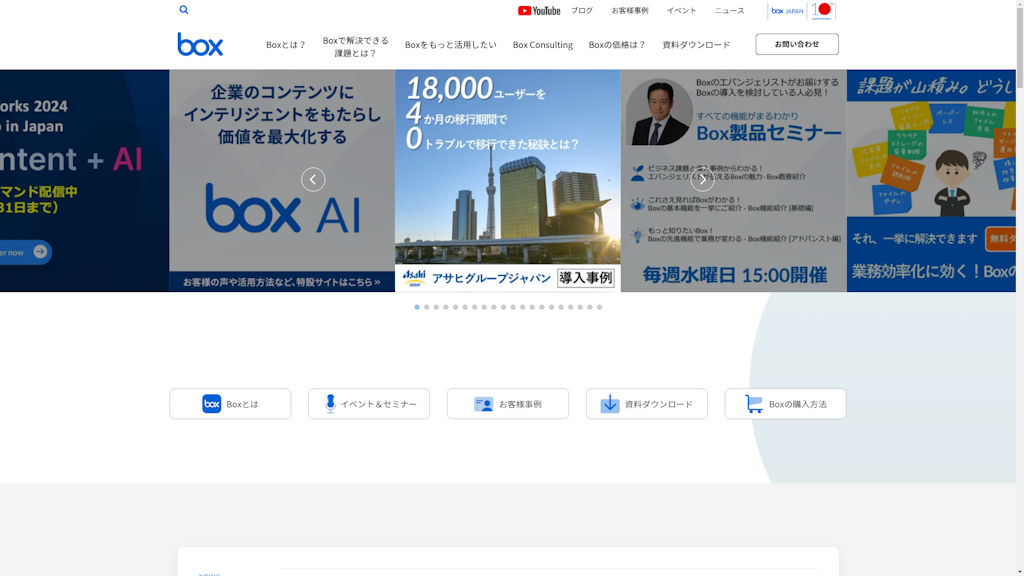Viewport: 1024px width, 576px height.
Task: Click the small Box icon on the Boxとは card
Action: click(x=211, y=403)
